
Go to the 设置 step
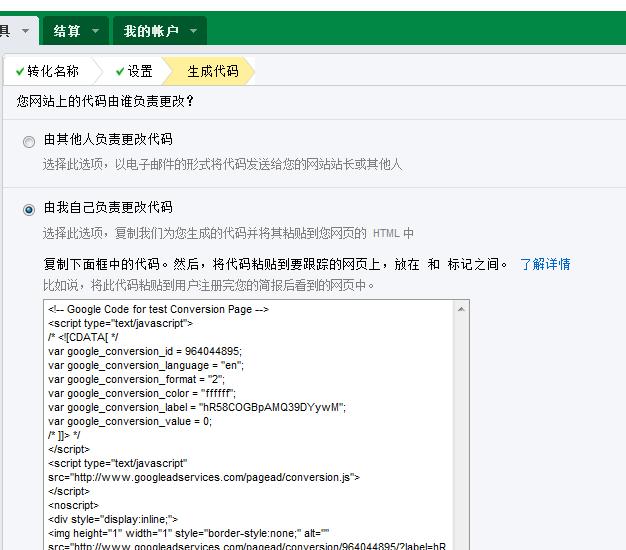135,71
